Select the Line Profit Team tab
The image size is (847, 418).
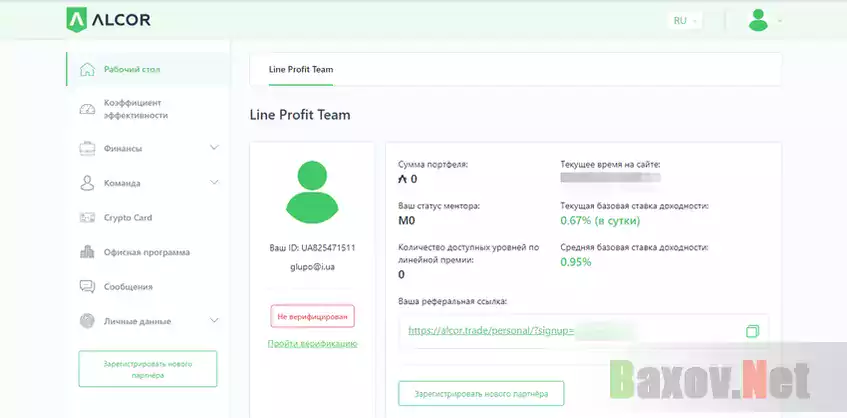(301, 70)
